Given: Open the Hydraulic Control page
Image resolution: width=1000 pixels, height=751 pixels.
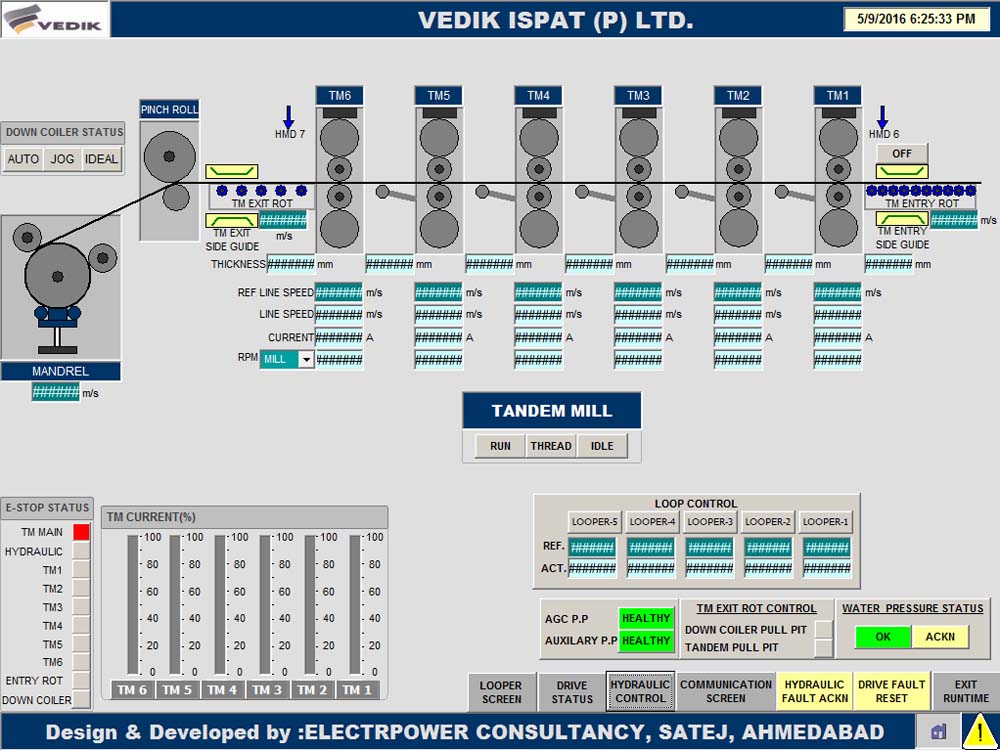Looking at the screenshot, I should tap(640, 691).
